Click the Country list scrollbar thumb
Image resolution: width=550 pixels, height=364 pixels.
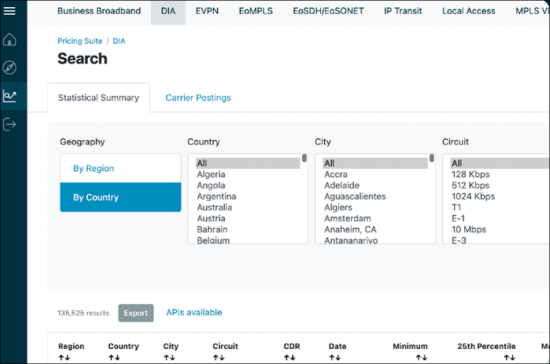pos(304,158)
